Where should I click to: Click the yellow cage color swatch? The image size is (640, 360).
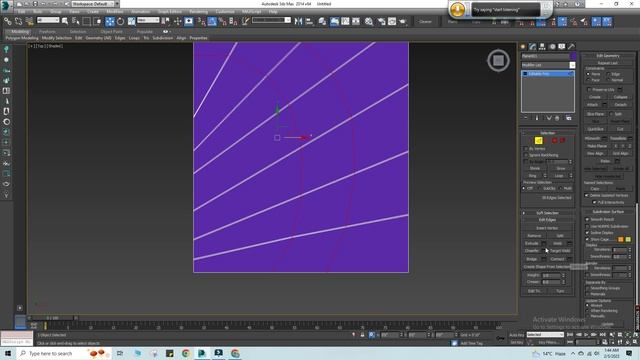tap(628, 239)
